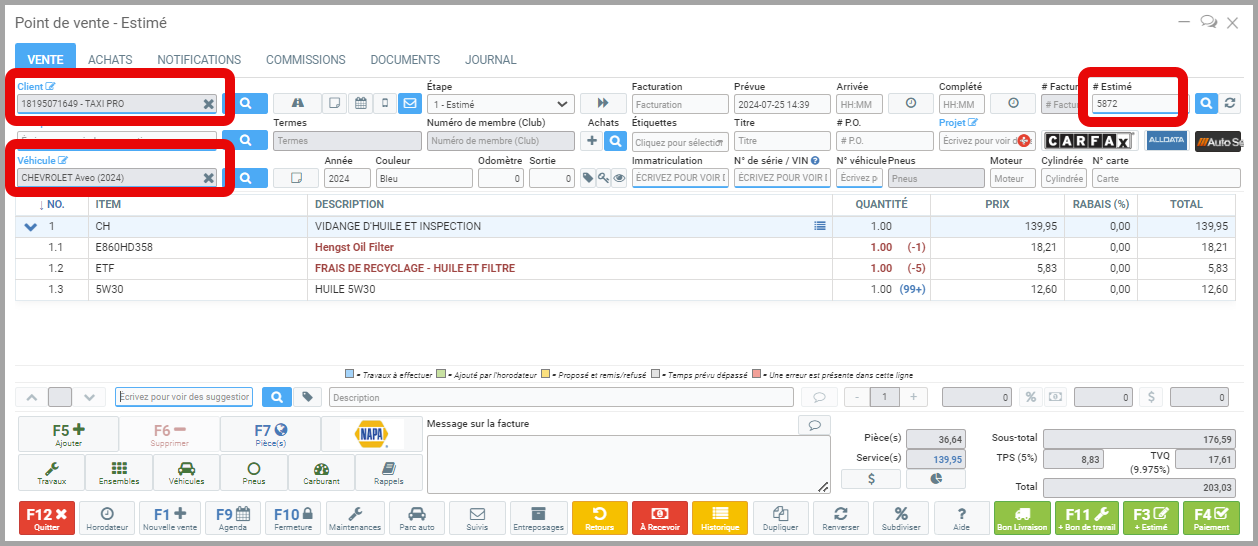This screenshot has width=1258, height=546.
Task: Open the CARFAX lookup
Action: (1088, 141)
